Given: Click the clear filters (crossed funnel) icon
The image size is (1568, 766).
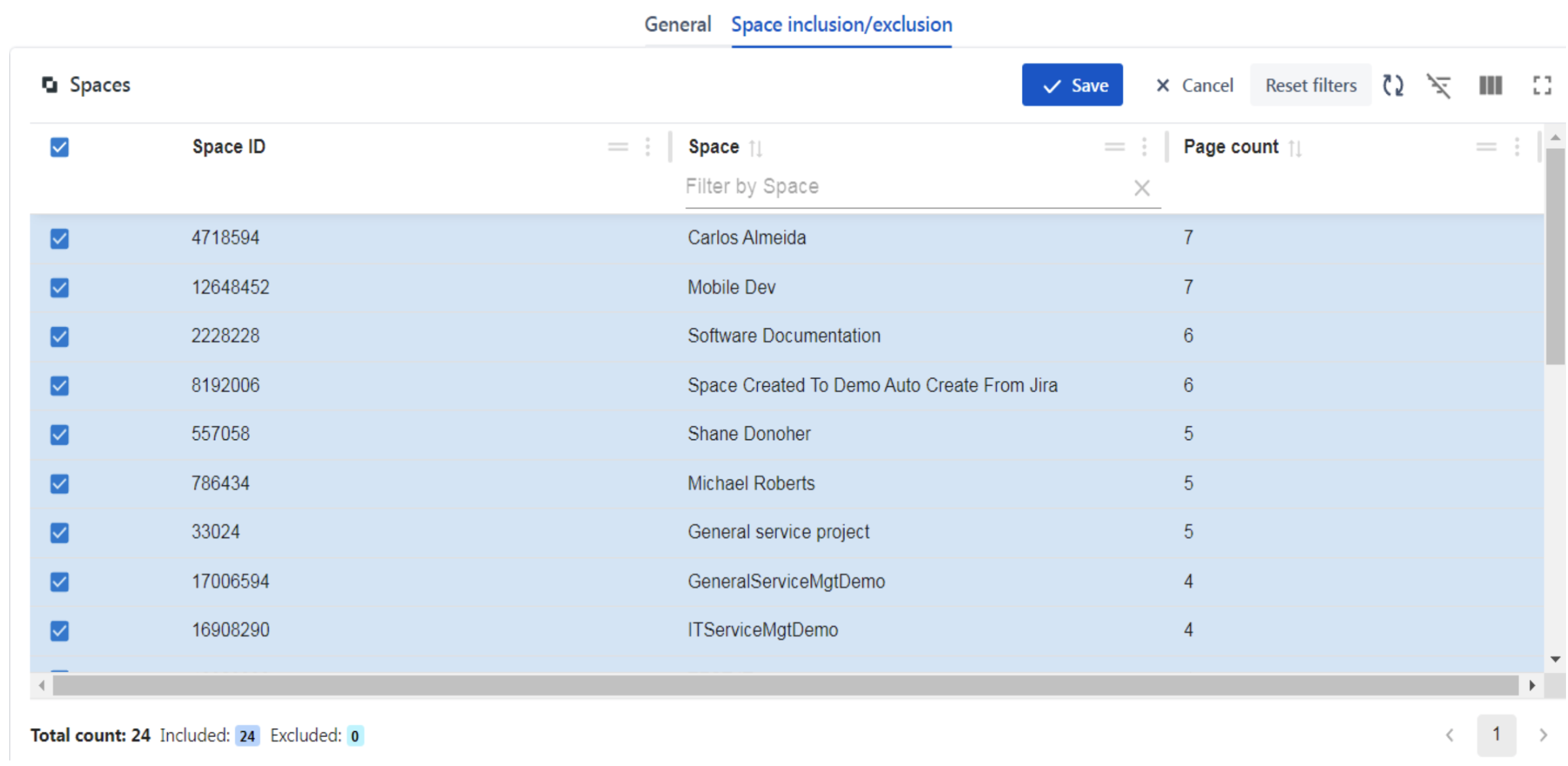Looking at the screenshot, I should (1440, 85).
